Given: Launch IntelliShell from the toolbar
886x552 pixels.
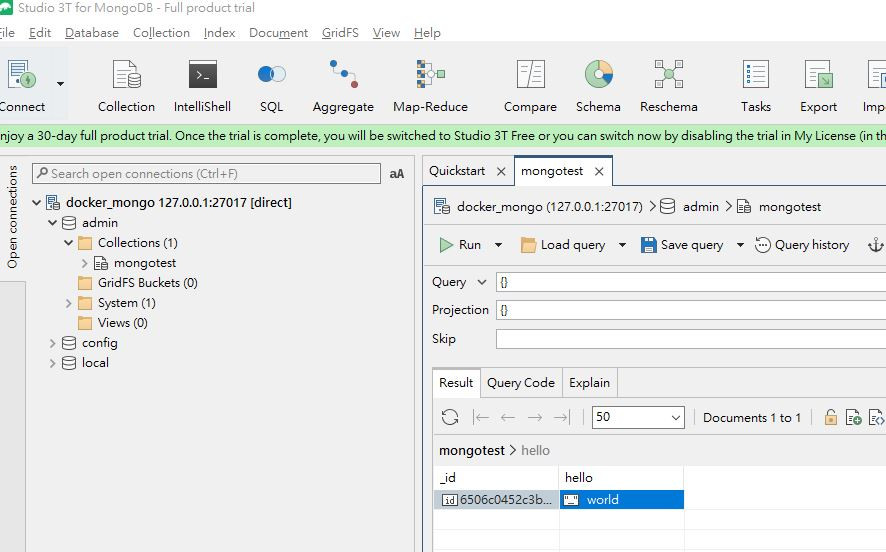Looking at the screenshot, I should point(202,85).
